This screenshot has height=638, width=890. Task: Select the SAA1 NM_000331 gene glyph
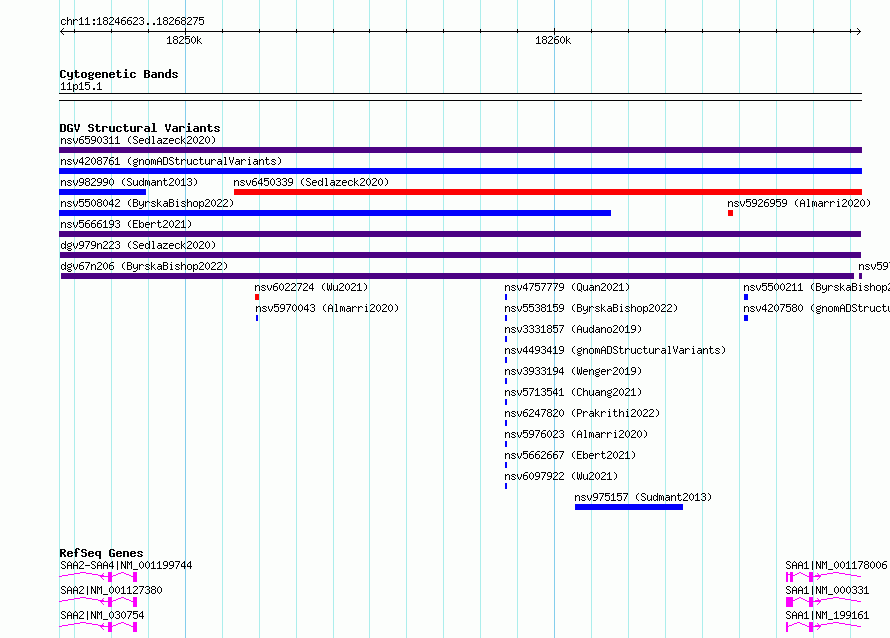824,602
